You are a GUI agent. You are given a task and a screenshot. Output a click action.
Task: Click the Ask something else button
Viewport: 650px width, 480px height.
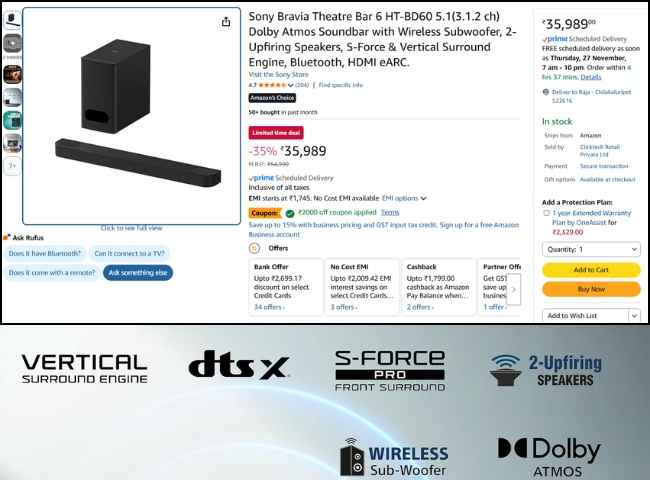tap(138, 273)
